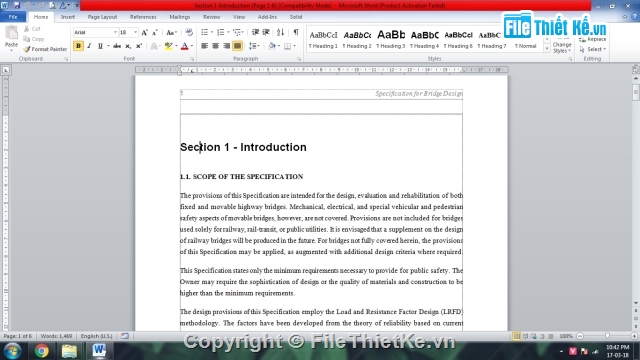
Task: Click the Grow Font icon
Action: click(x=144, y=32)
